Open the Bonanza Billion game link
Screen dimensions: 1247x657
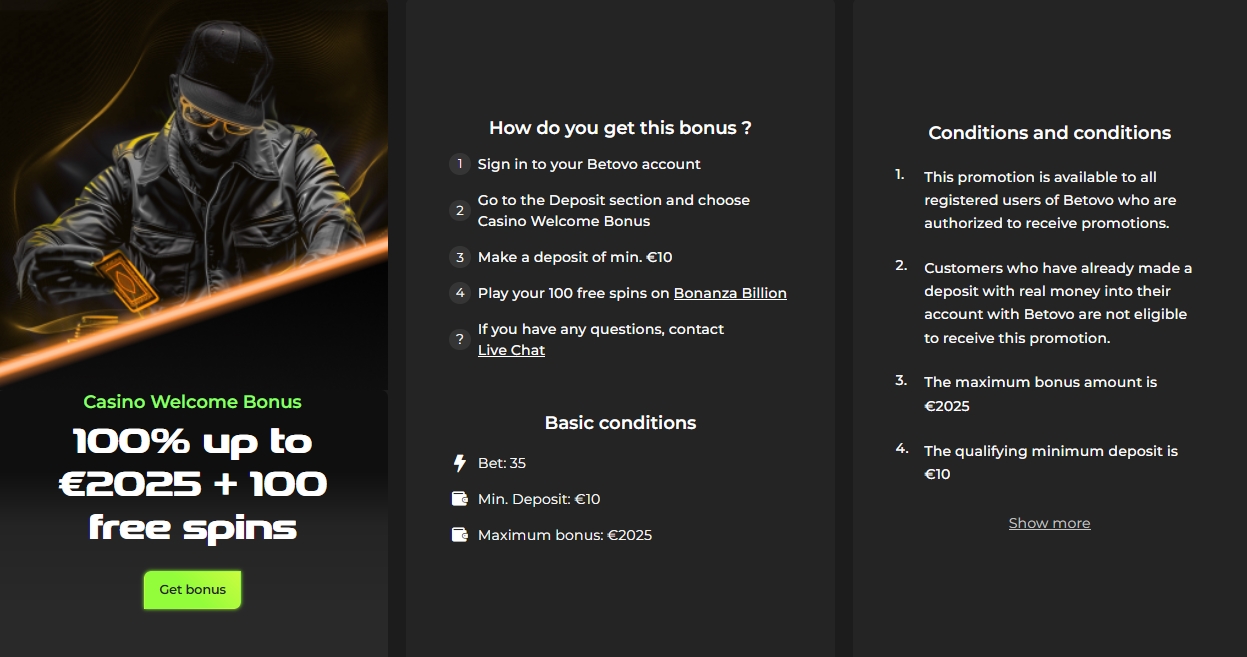pos(730,292)
